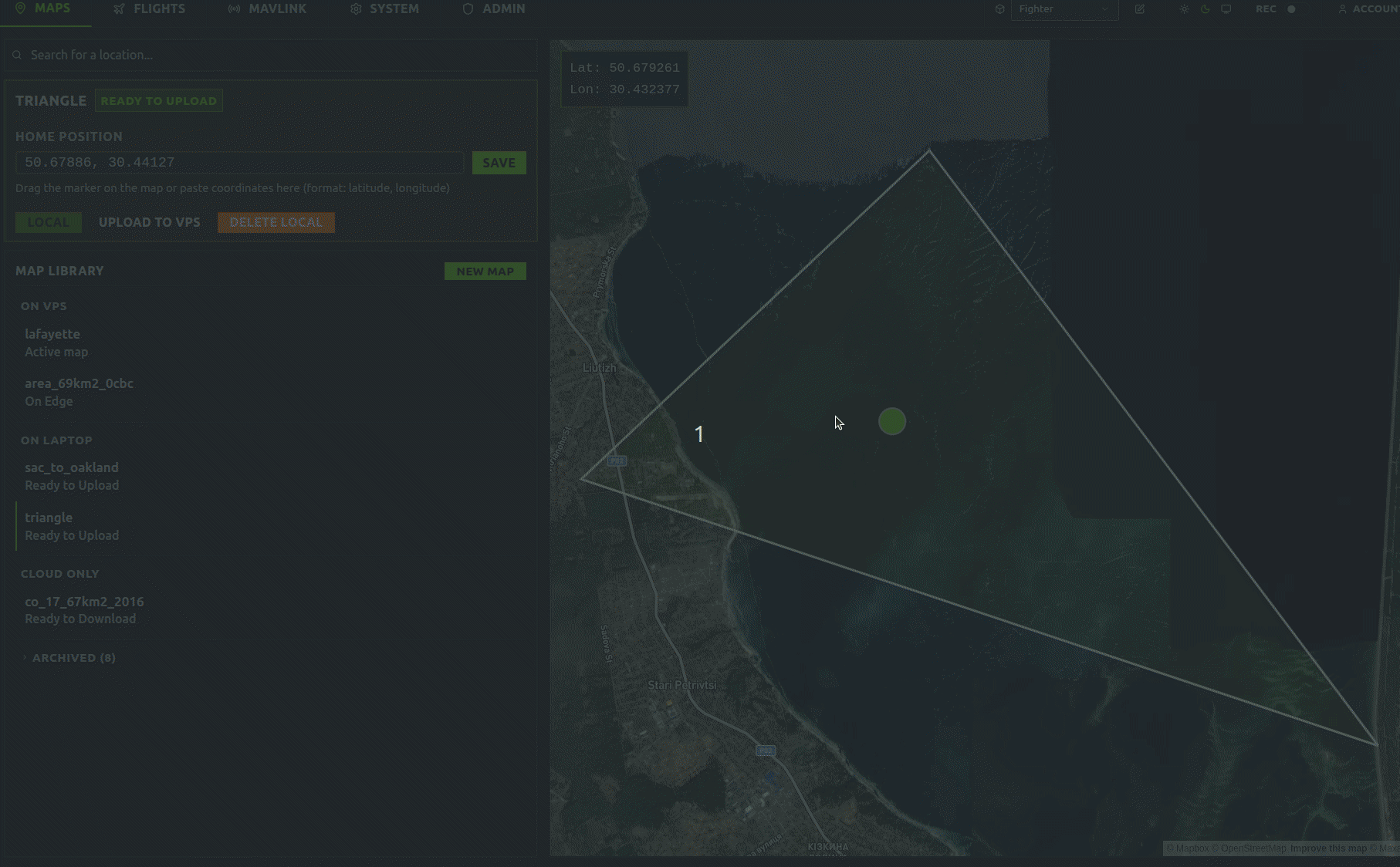Expand the Archived (8) maps section
Viewport: 1400px width, 867px height.
pos(73,658)
